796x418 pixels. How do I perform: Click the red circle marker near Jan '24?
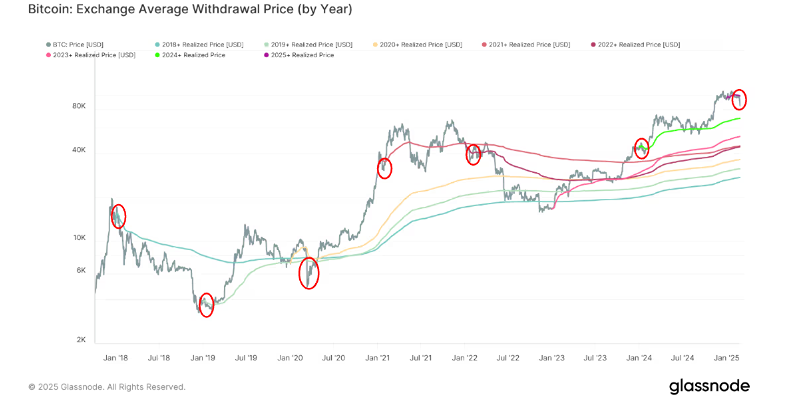click(x=642, y=147)
